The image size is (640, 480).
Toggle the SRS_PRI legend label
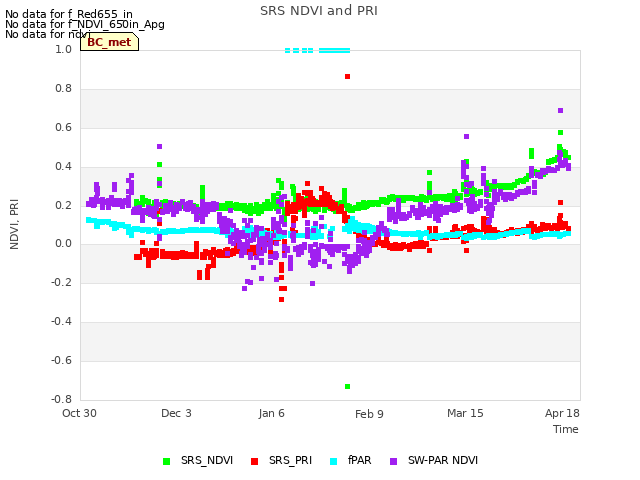(290, 460)
